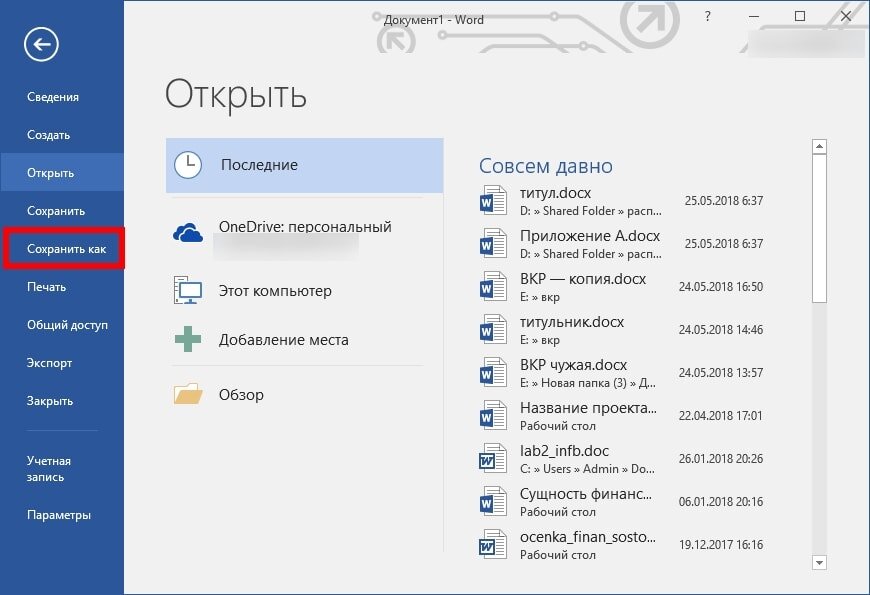This screenshot has width=870, height=595.
Task: Open recent file титульник.docx
Action: pos(623,329)
